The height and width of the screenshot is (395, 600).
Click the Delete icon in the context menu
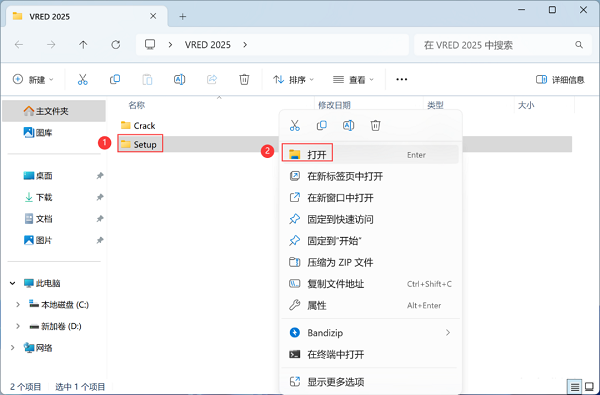point(375,126)
